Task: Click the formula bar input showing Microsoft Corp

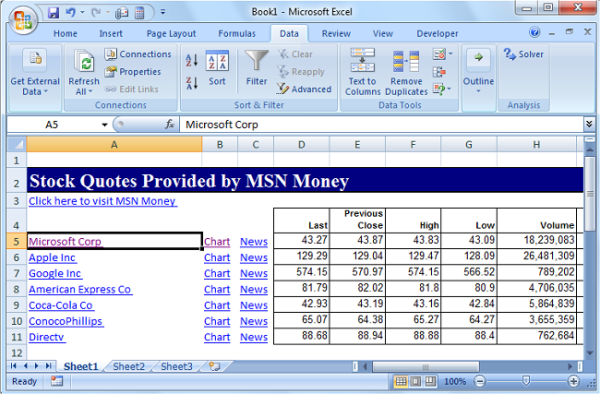Action: pyautogui.click(x=381, y=125)
